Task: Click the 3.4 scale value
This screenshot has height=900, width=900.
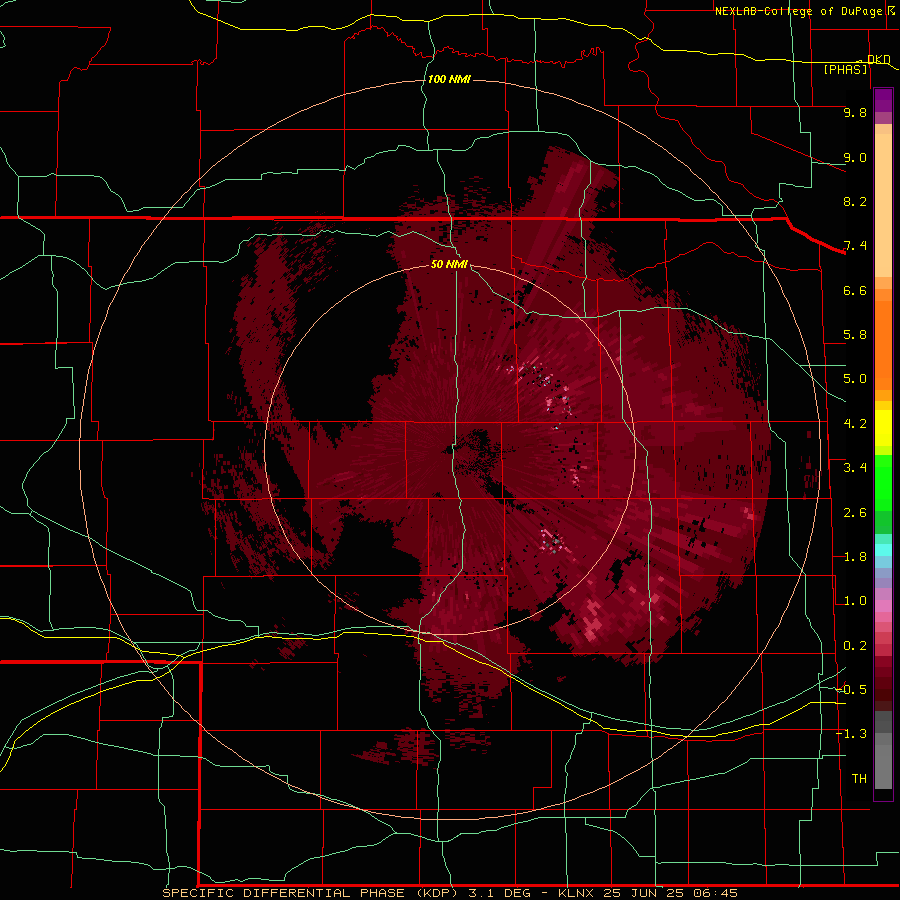Action: (855, 468)
